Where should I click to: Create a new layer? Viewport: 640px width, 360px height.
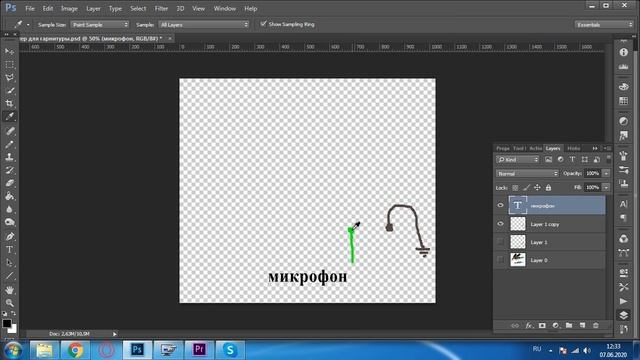coord(582,325)
